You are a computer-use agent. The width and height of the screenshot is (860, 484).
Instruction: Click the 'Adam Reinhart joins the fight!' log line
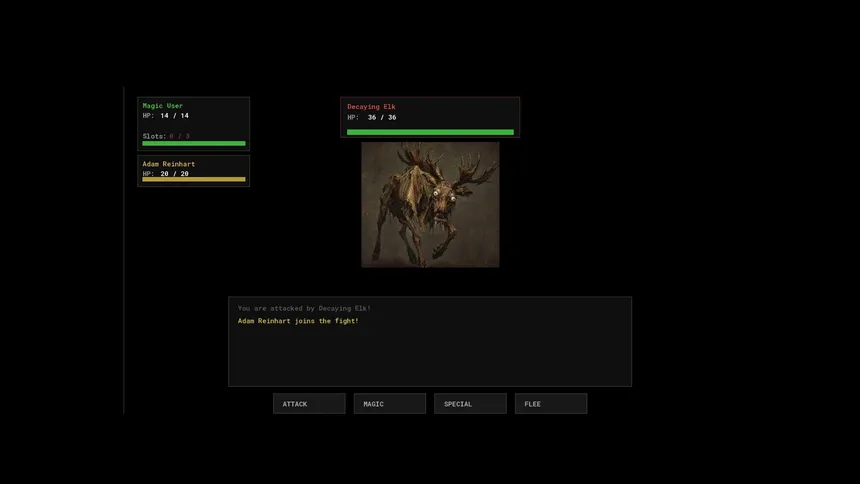click(x=298, y=320)
